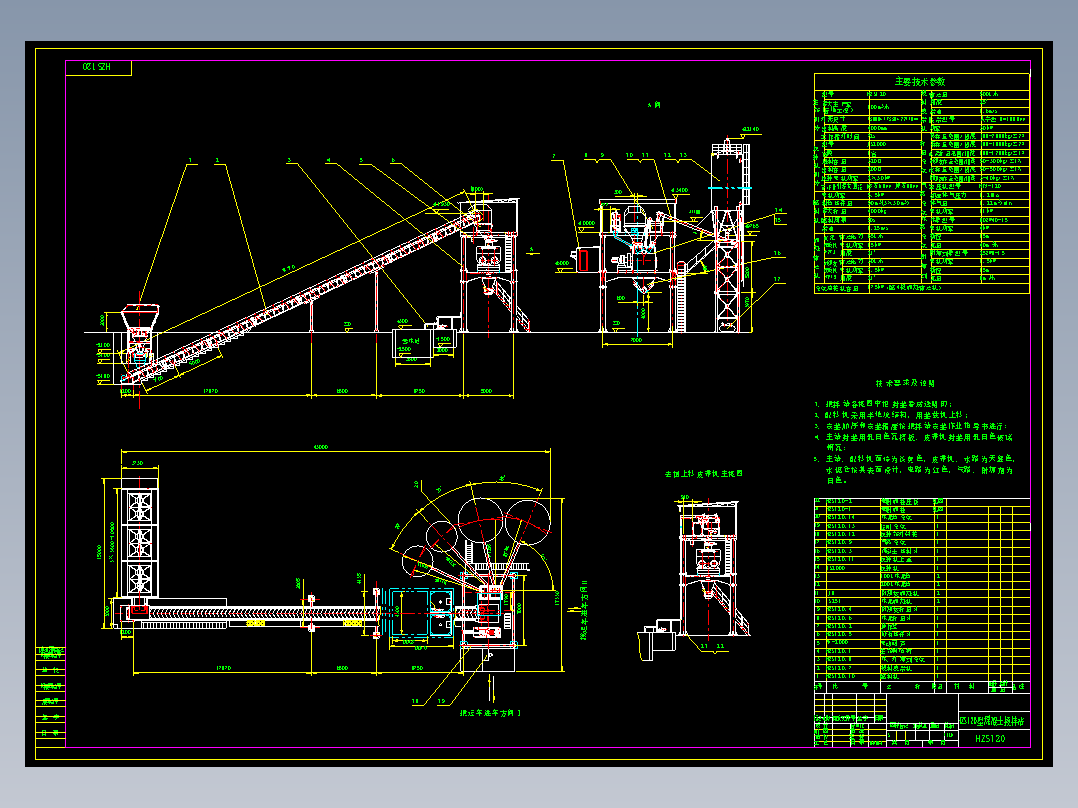Click the HZS120 drawing number in title block
The width and height of the screenshot is (1078, 808).
tap(990, 739)
